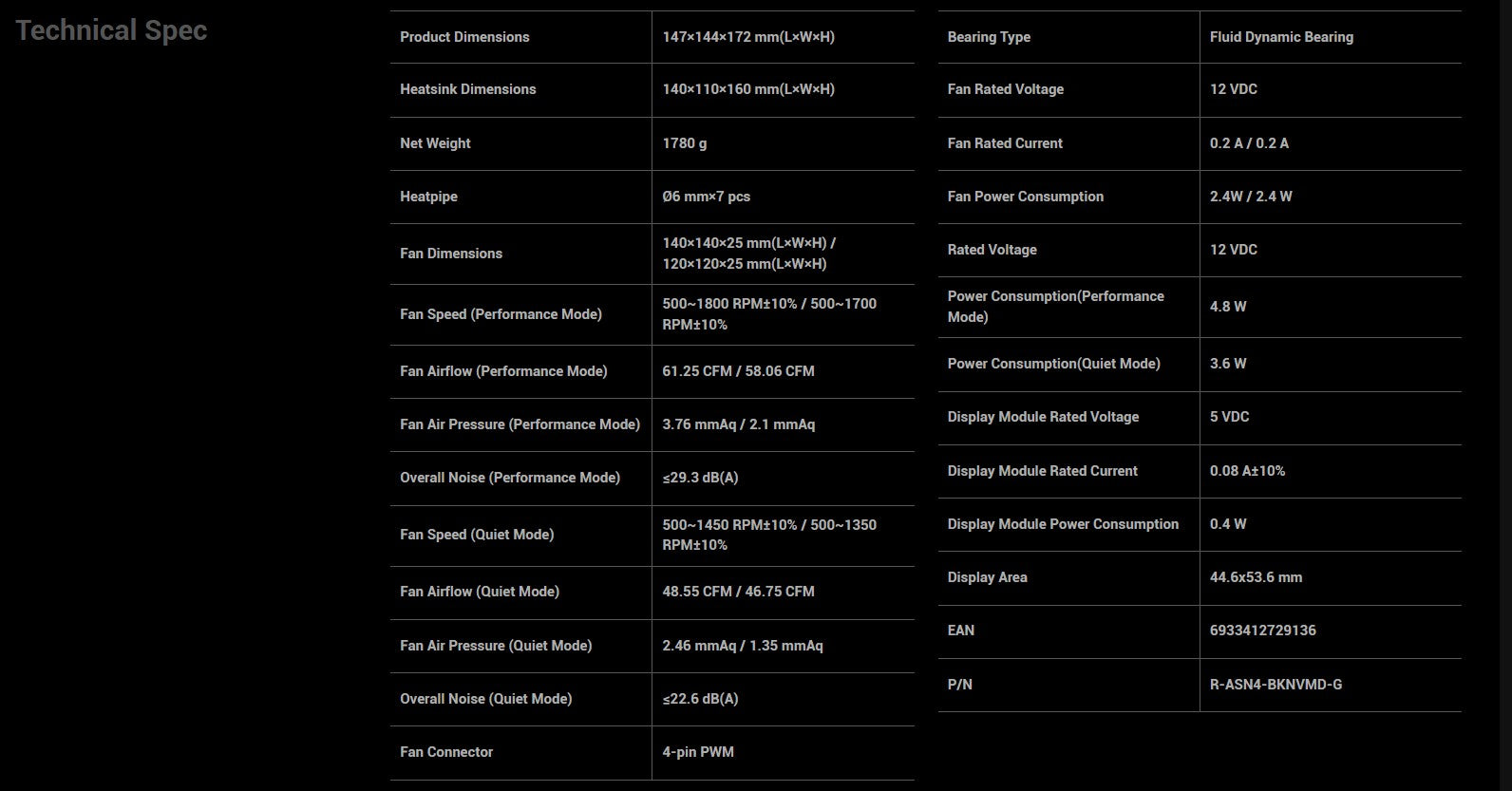The width and height of the screenshot is (1512, 791).
Task: Click the 61.25 CFM / 58.06 CFM airflow value
Action: coord(738,371)
